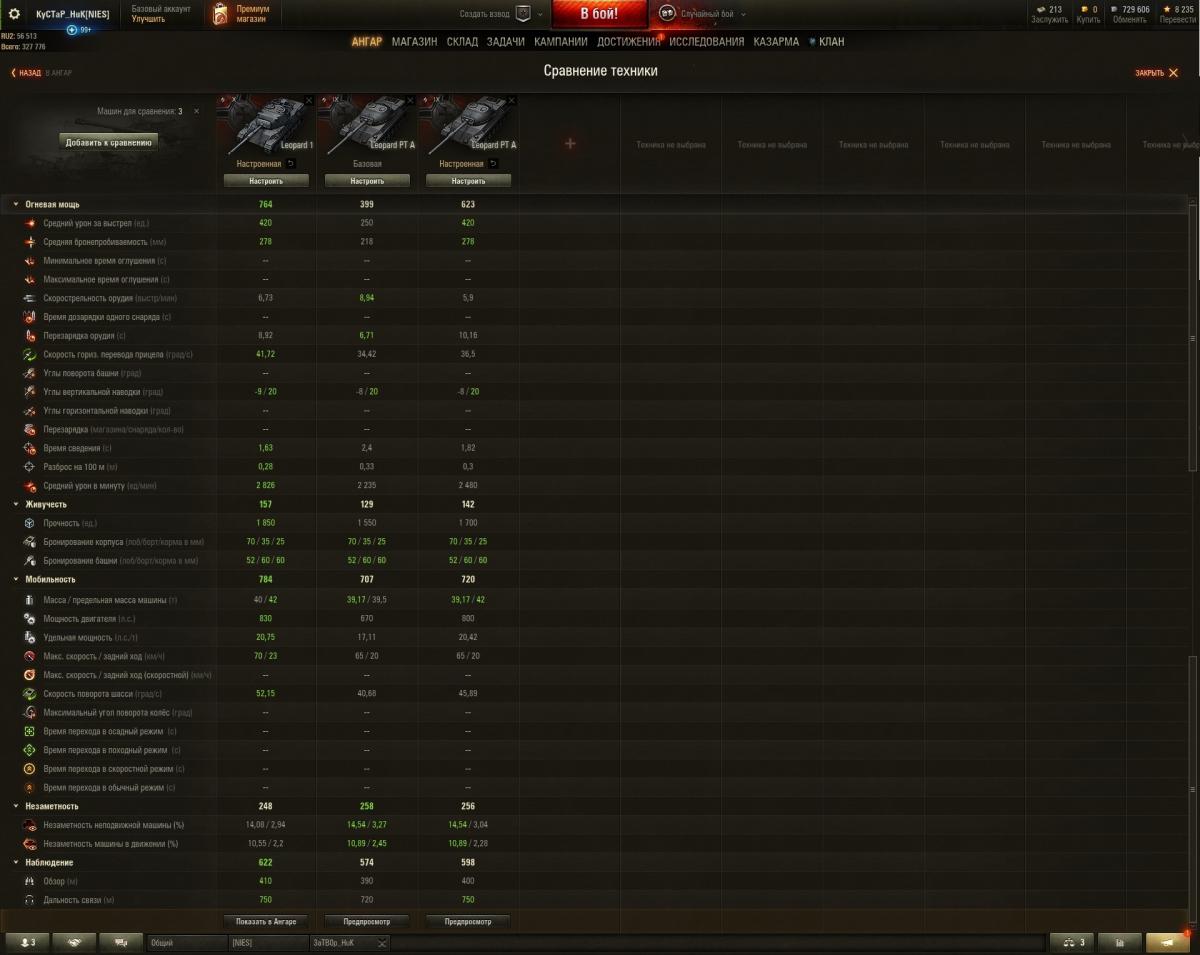1200x955 pixels.
Task: Click the platoon creation icon
Action: 522,13
